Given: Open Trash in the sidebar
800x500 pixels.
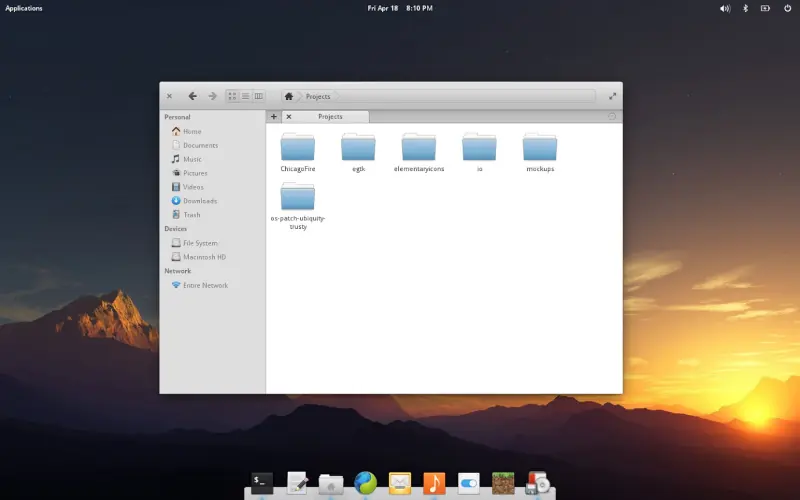Looking at the screenshot, I should coord(186,215).
